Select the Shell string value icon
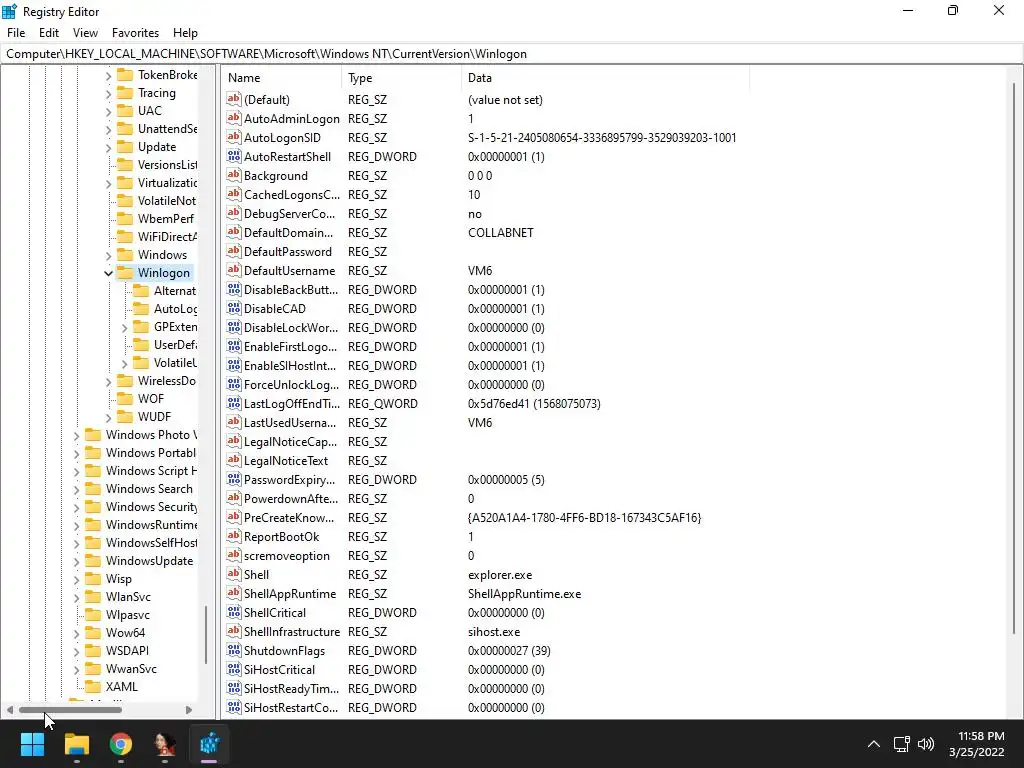Image resolution: width=1024 pixels, height=768 pixels. click(x=234, y=574)
